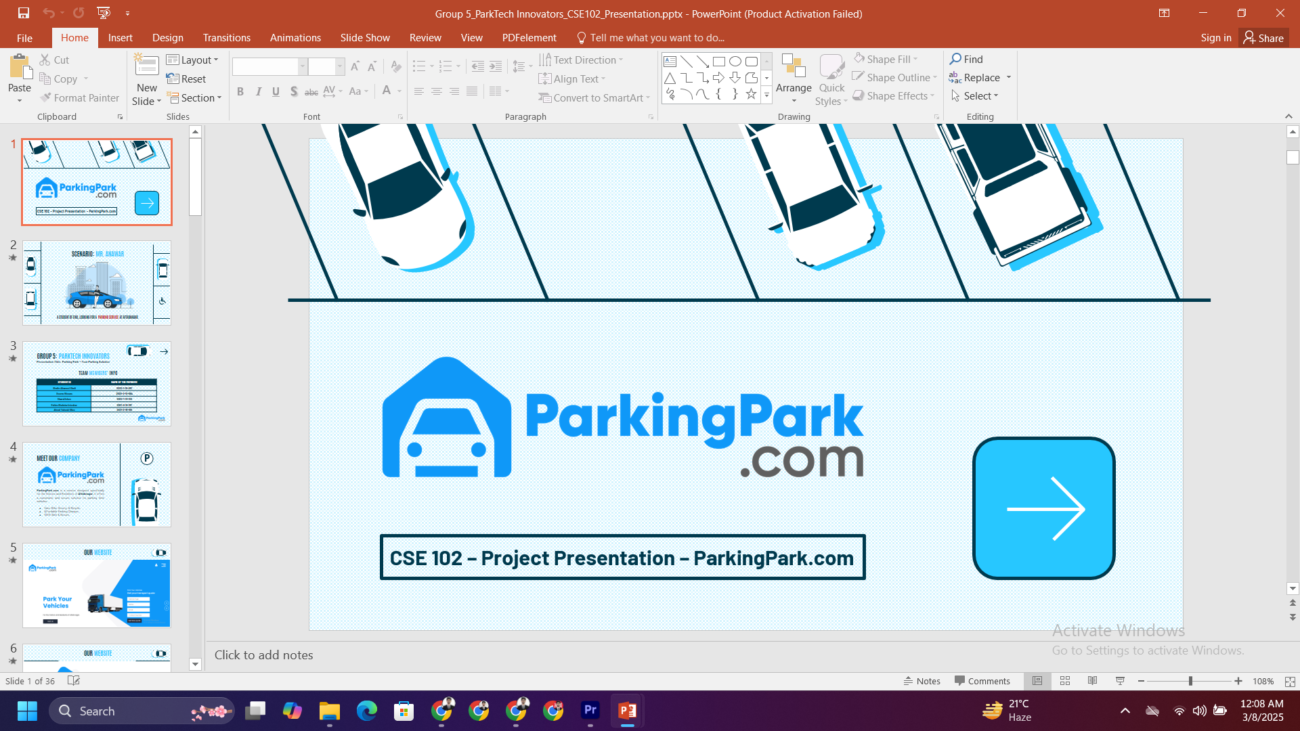Image resolution: width=1300 pixels, height=731 pixels.
Task: Select the right arrow shape
Action: click(719, 78)
